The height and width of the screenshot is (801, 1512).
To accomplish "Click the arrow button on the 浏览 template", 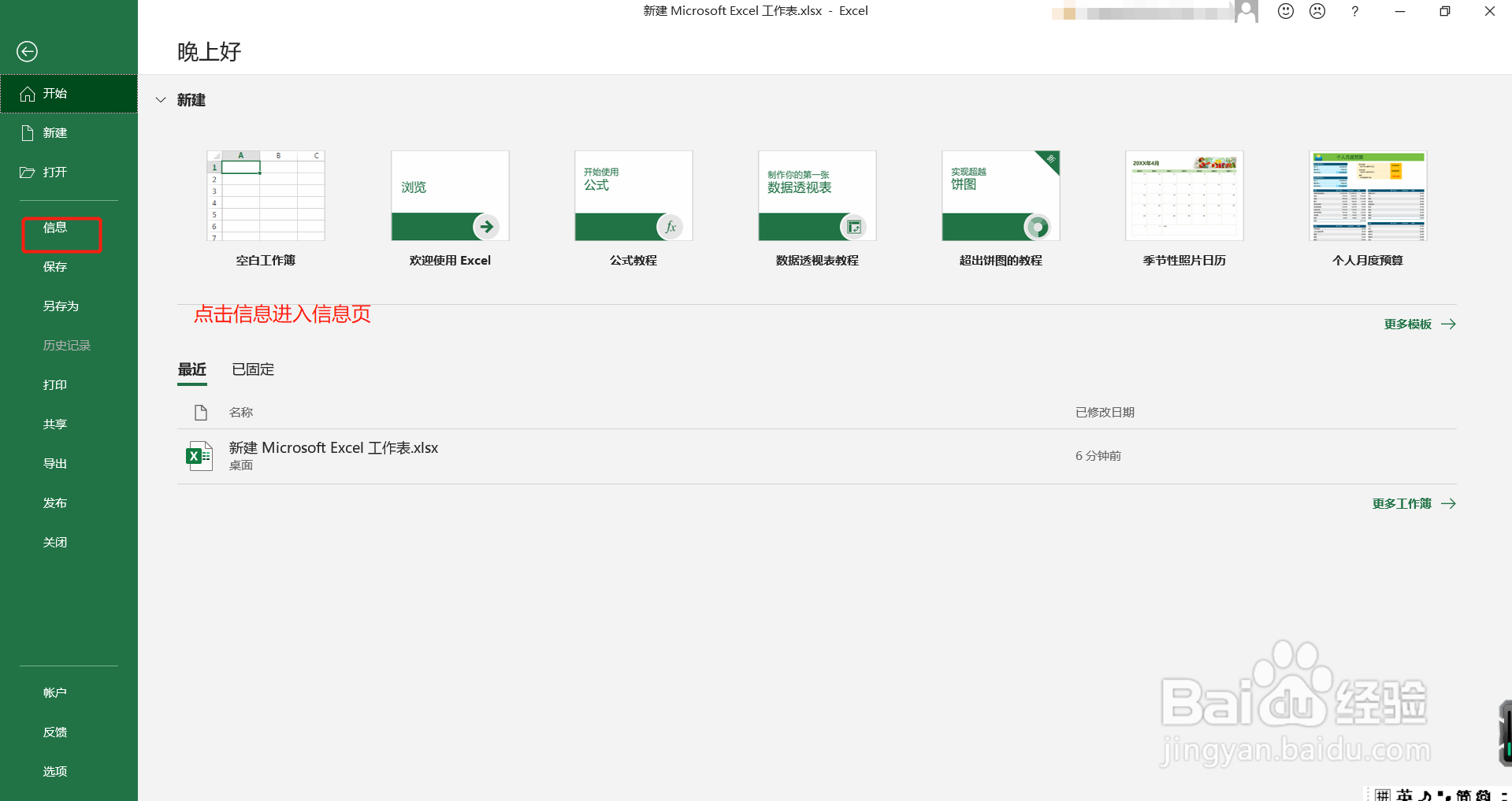I will pyautogui.click(x=486, y=227).
